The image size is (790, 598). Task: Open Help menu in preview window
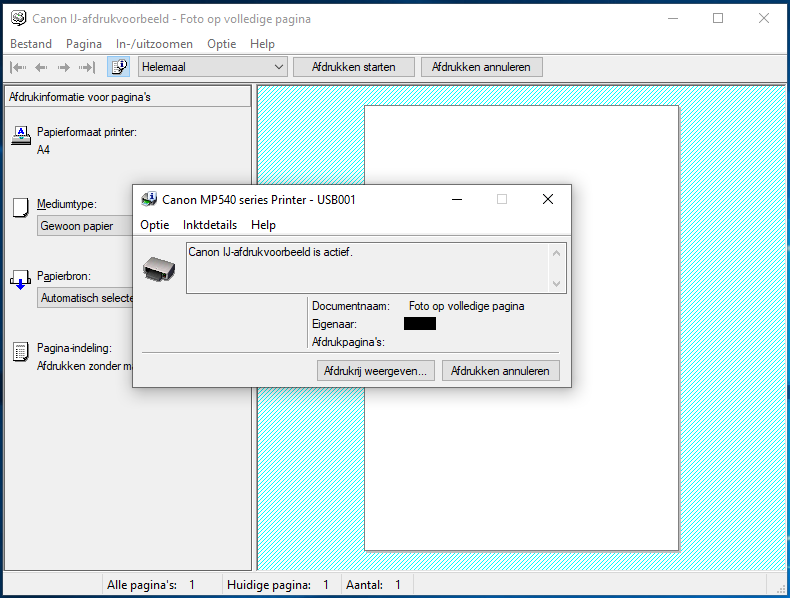point(262,44)
